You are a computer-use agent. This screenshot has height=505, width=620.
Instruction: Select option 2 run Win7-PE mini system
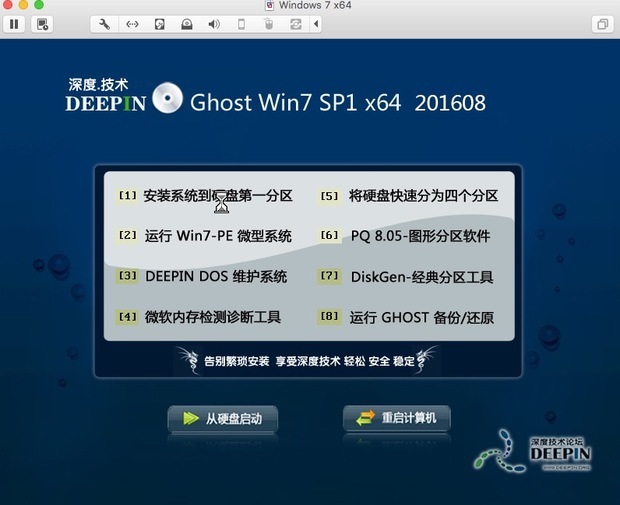pyautogui.click(x=205, y=236)
